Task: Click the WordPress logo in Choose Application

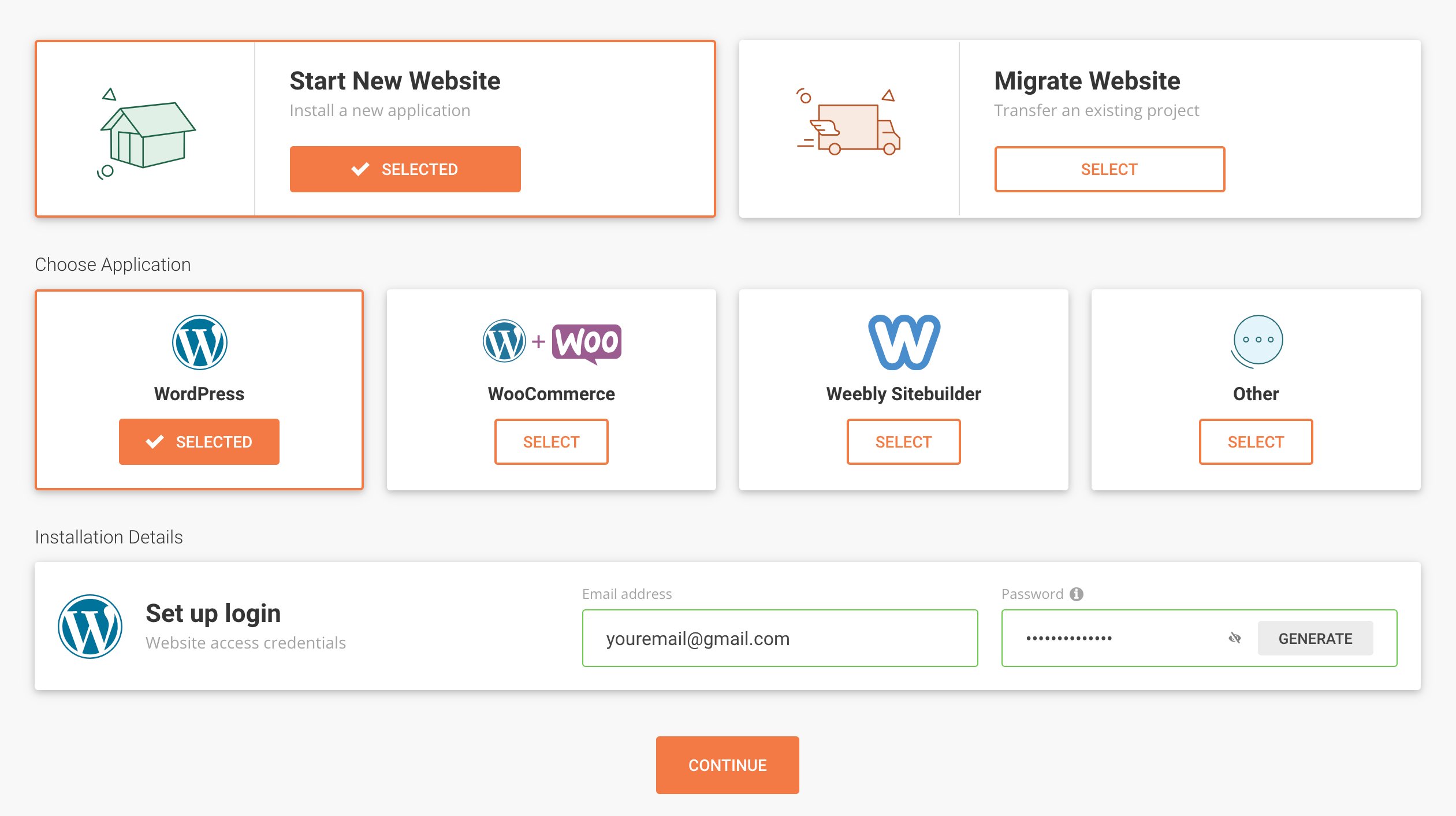Action: (199, 342)
